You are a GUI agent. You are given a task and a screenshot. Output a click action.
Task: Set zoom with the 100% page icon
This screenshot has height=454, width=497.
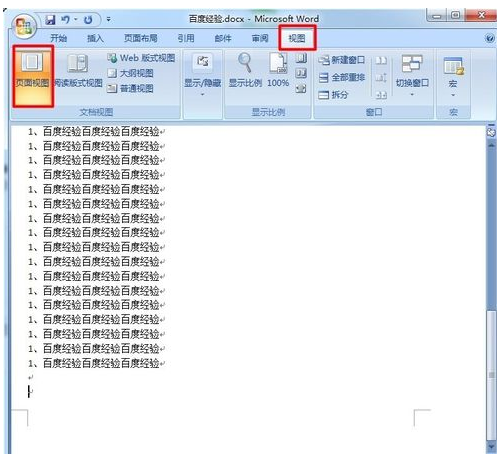pyautogui.click(x=278, y=70)
